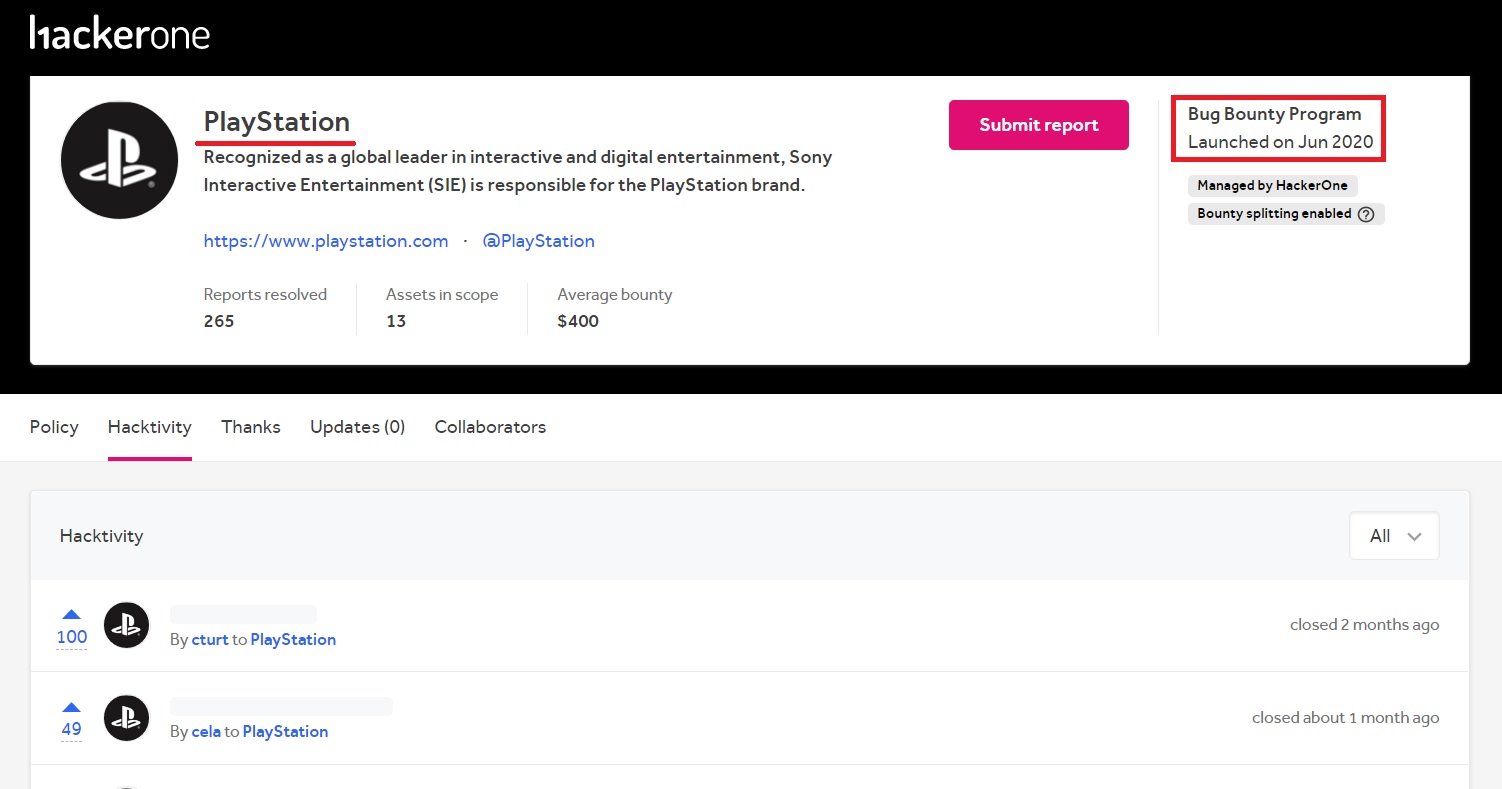This screenshot has height=789, width=1502.
Task: Upvote the report by cturt
Action: point(72,614)
